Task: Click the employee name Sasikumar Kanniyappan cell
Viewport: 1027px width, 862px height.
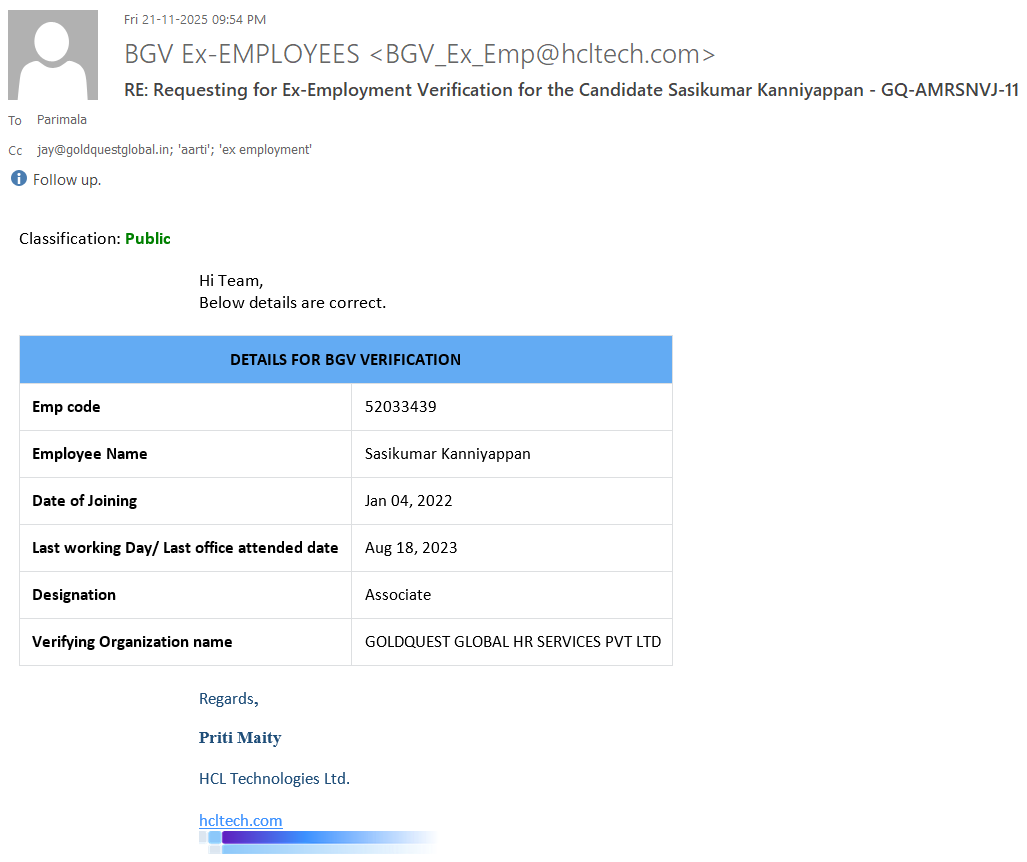Action: (x=447, y=454)
